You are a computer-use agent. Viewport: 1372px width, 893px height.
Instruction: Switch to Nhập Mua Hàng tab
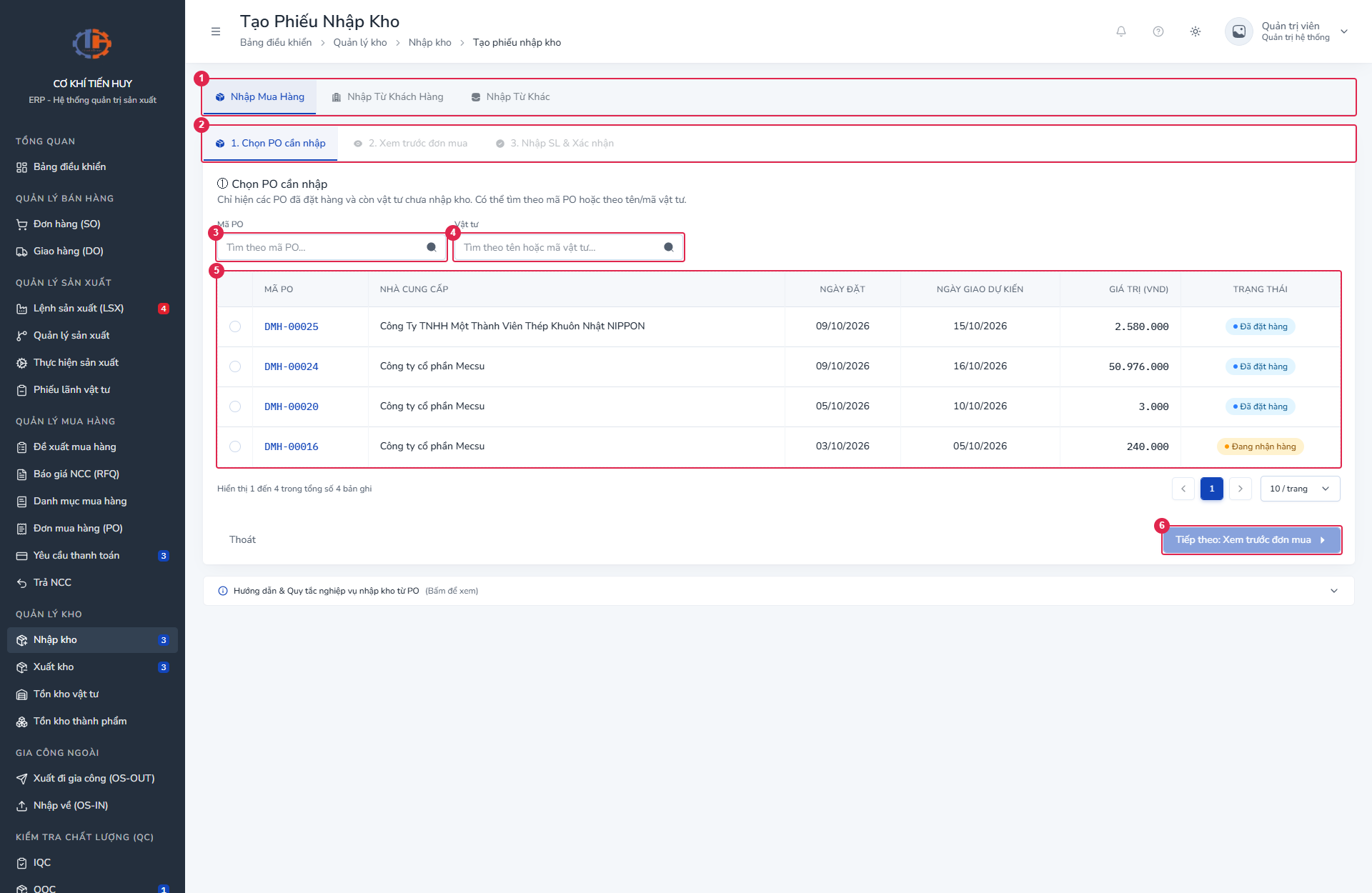coord(260,97)
